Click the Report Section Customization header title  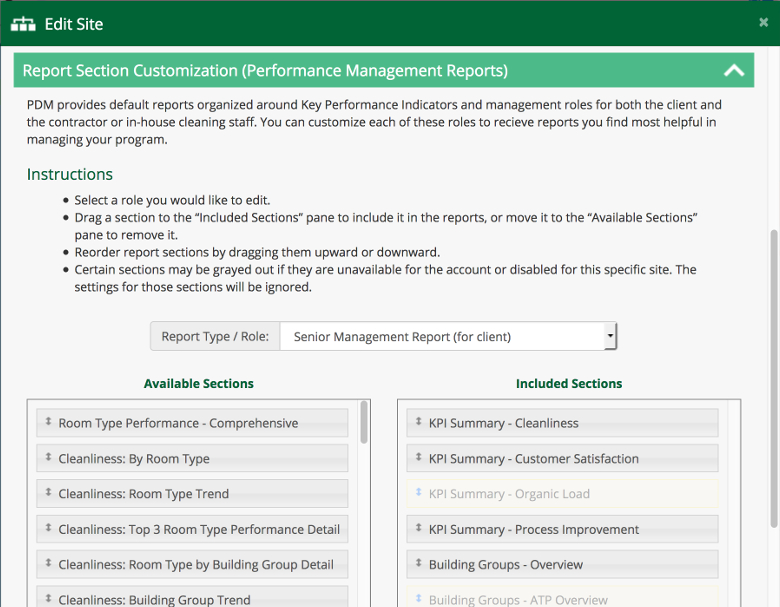click(x=265, y=71)
